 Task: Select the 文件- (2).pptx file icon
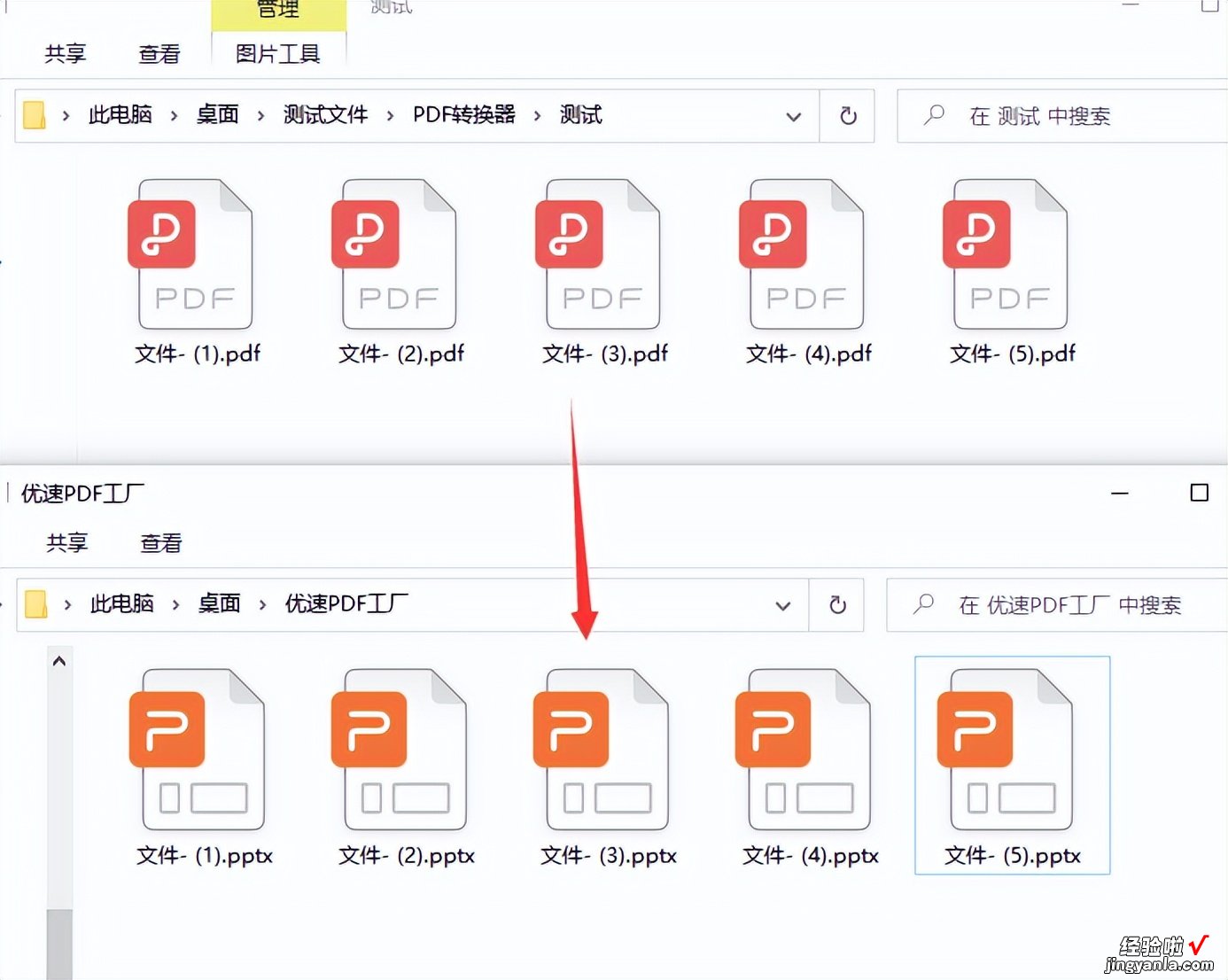pos(400,749)
